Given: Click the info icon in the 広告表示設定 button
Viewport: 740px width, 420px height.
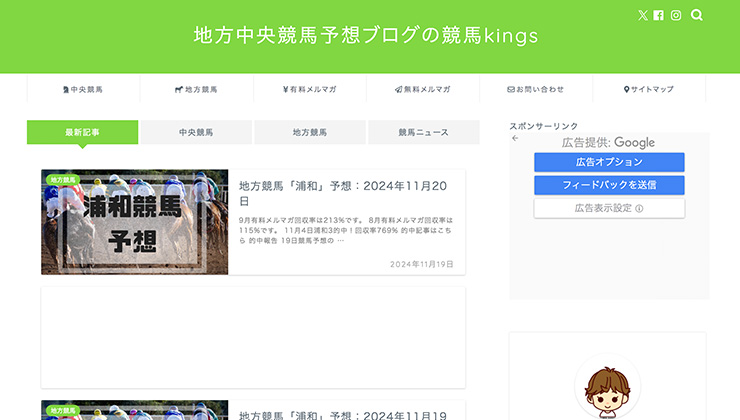Looking at the screenshot, I should 639,209.
